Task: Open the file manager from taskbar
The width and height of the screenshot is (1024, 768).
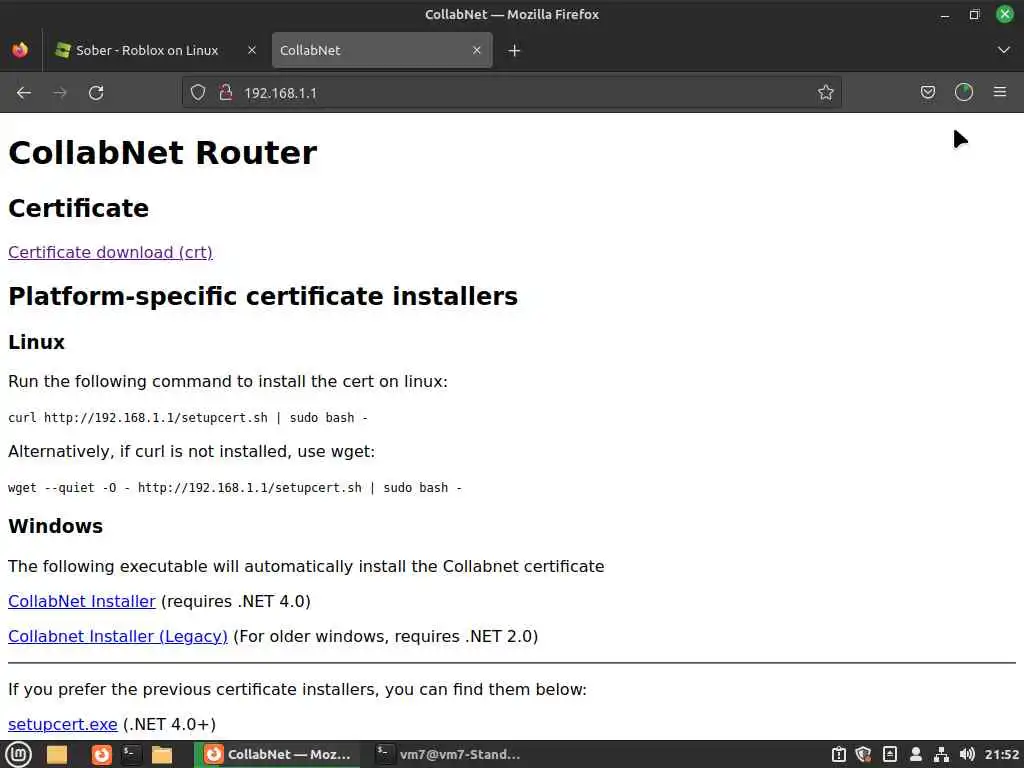Action: (161, 755)
